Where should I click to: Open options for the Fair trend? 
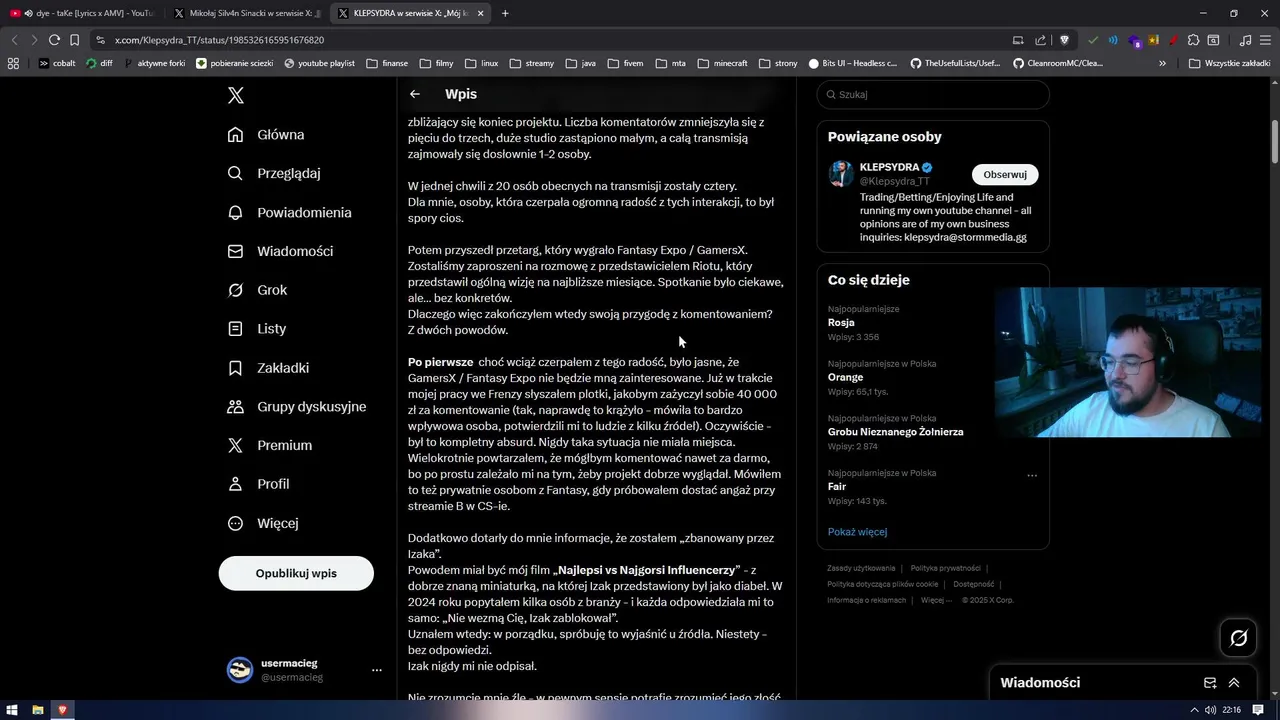tap(1032, 475)
